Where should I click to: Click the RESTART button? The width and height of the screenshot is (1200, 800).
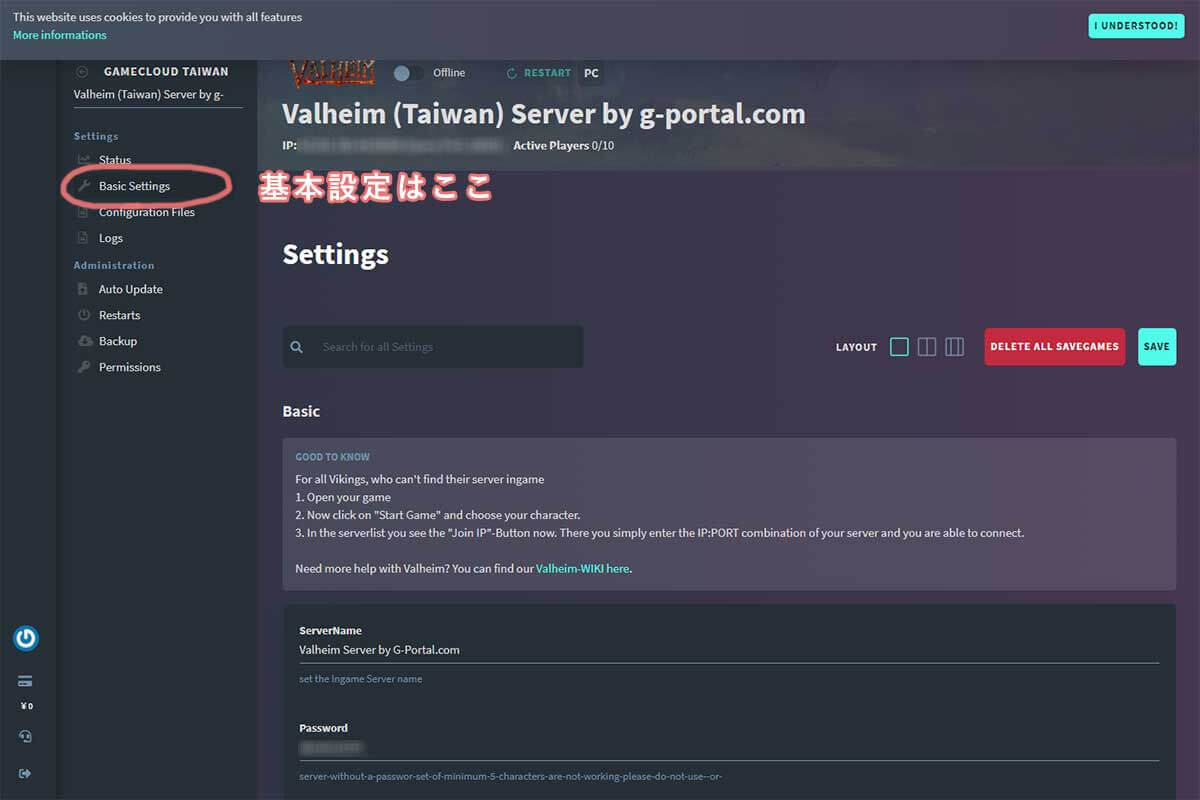pyautogui.click(x=539, y=73)
